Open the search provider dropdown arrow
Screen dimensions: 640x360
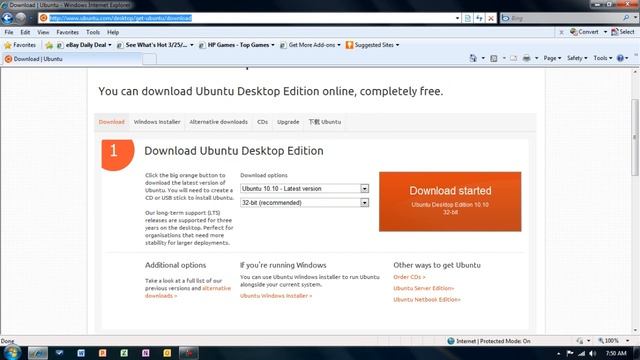click(x=635, y=18)
